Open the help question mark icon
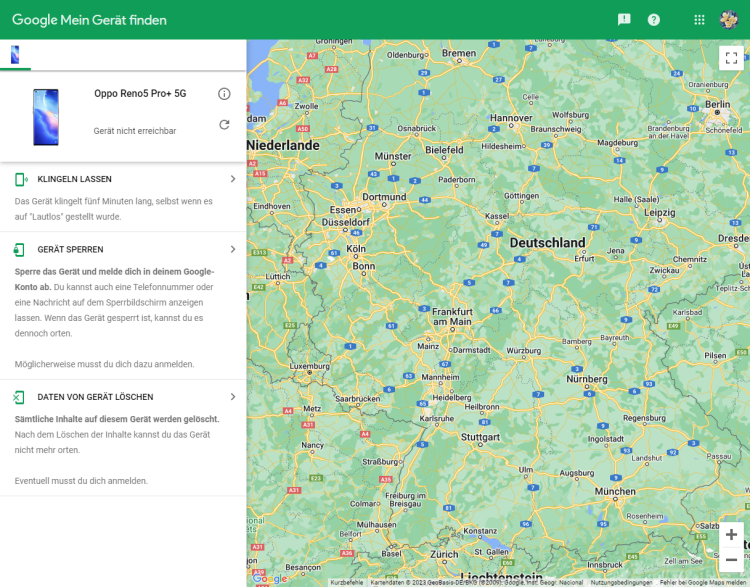750x587 pixels. [x=653, y=20]
